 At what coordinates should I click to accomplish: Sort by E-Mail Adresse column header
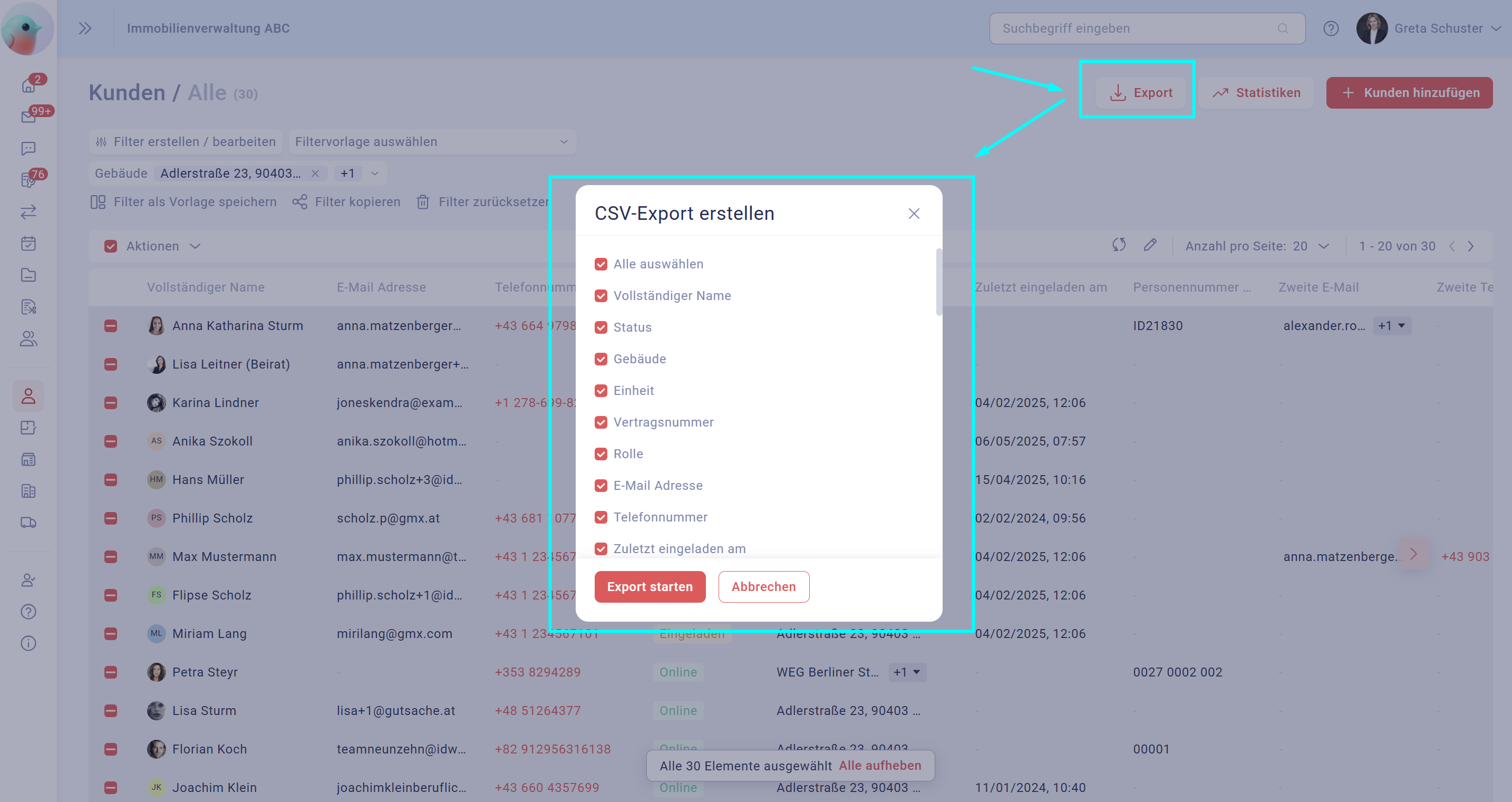pos(381,288)
